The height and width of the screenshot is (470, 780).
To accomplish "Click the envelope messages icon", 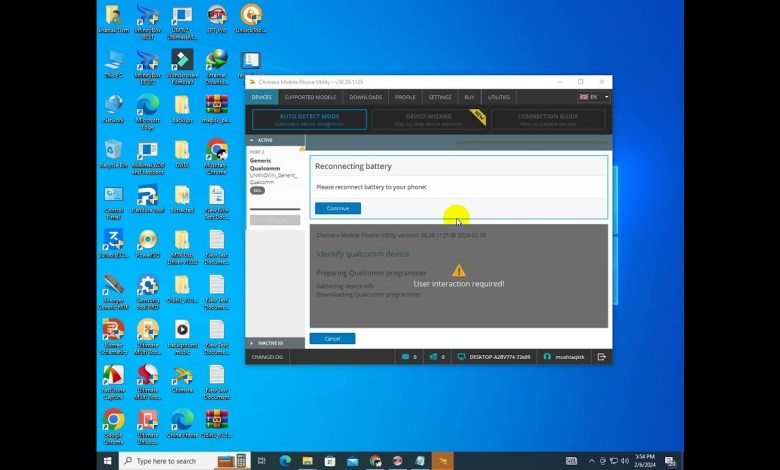I will pos(405,356).
